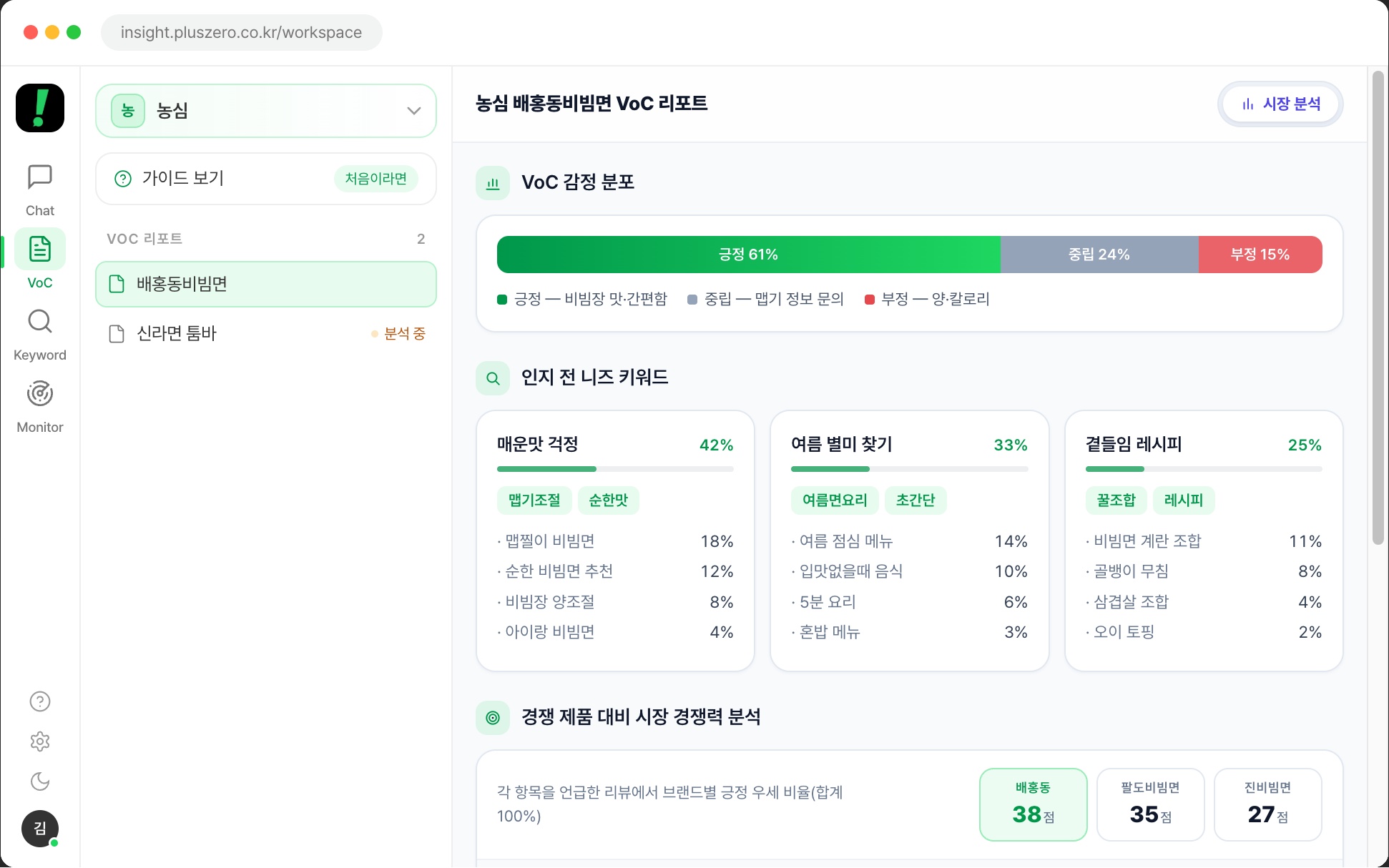
Task: Click the 매운맛 걱정 card title
Action: [538, 445]
